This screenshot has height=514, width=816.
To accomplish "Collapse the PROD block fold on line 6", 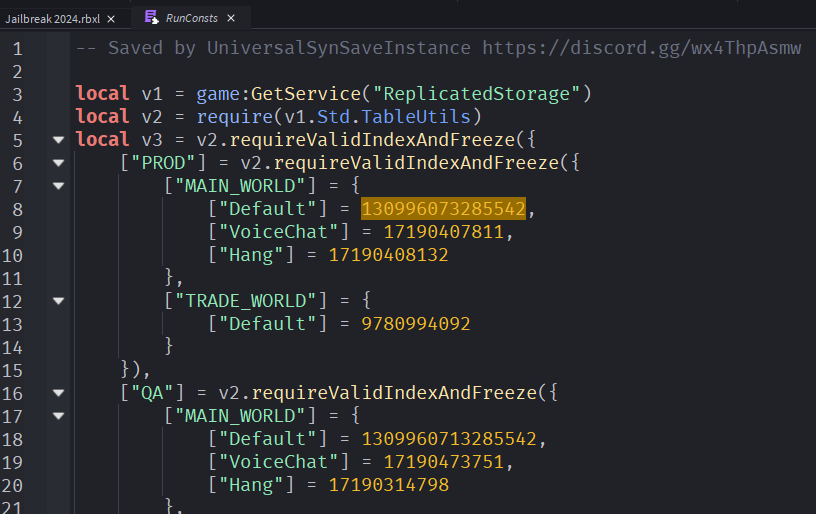I will [x=58, y=163].
